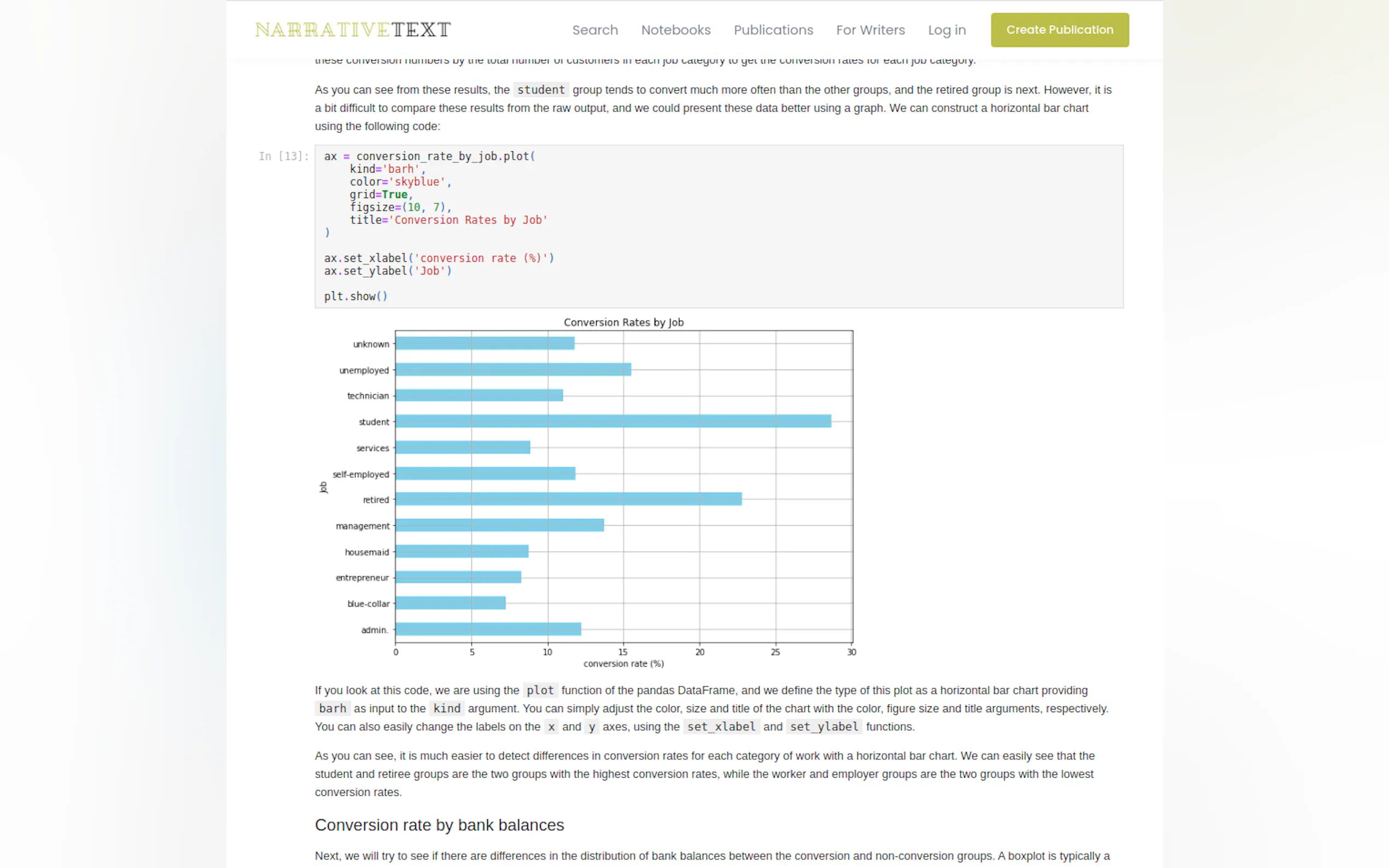Click inside the plot code cell

(x=718, y=226)
